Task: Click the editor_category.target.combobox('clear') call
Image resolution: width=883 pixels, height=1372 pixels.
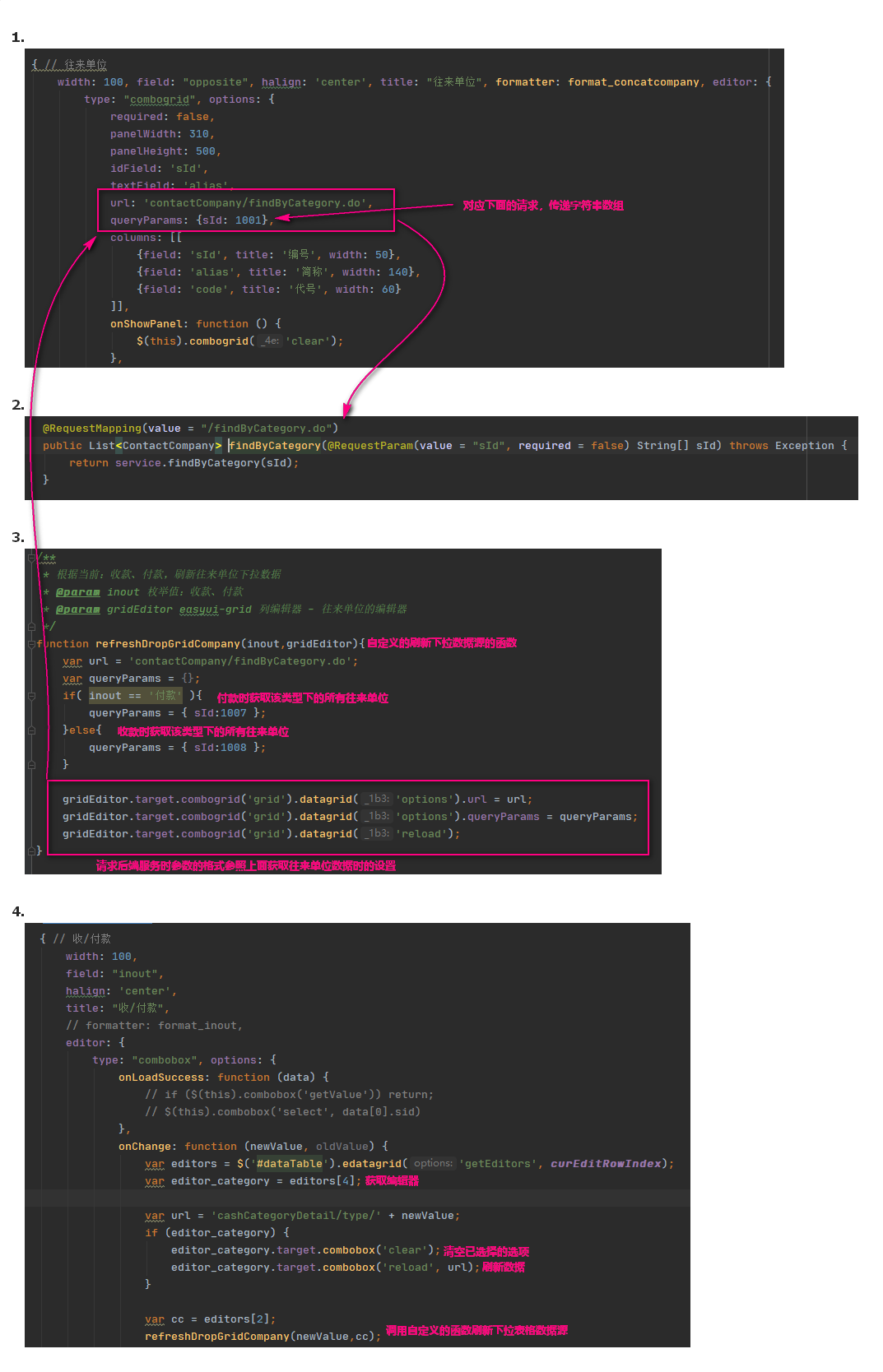Action: pos(306,1249)
